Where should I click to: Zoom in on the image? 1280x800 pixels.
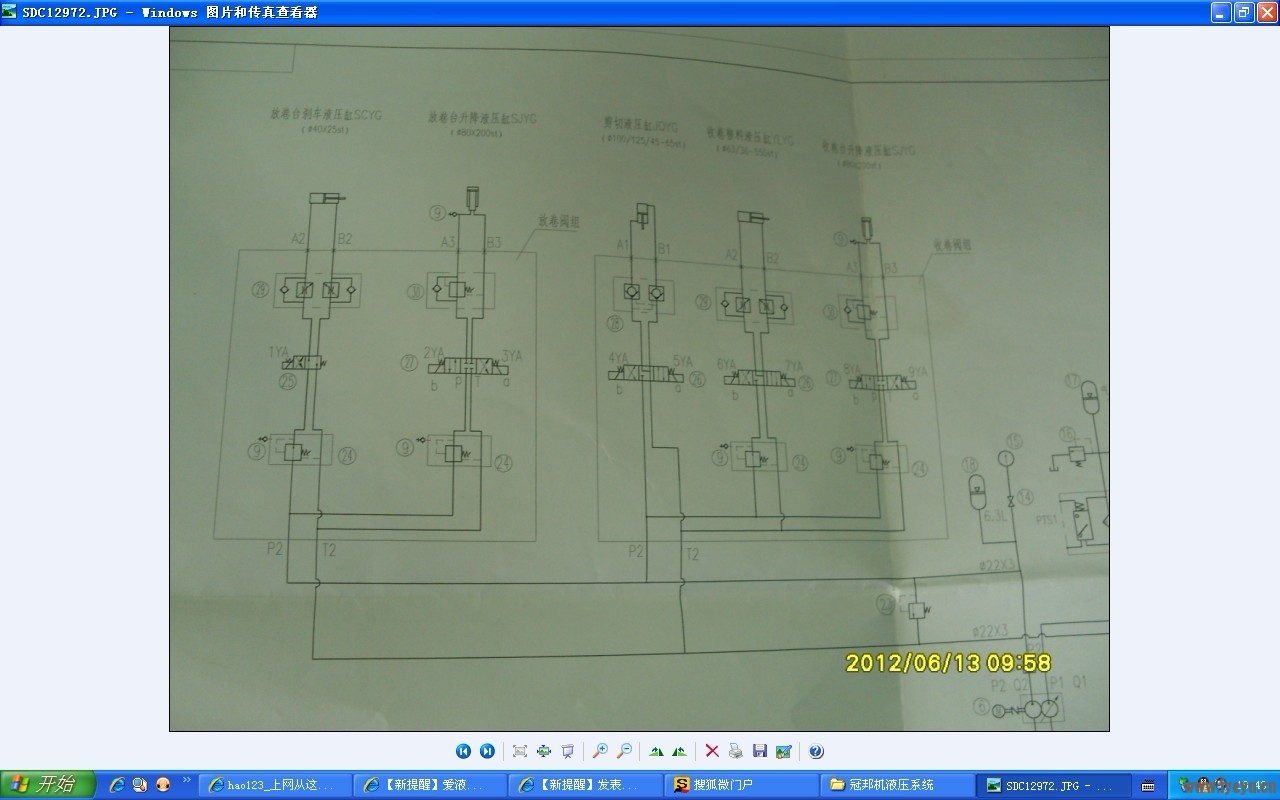tap(600, 751)
